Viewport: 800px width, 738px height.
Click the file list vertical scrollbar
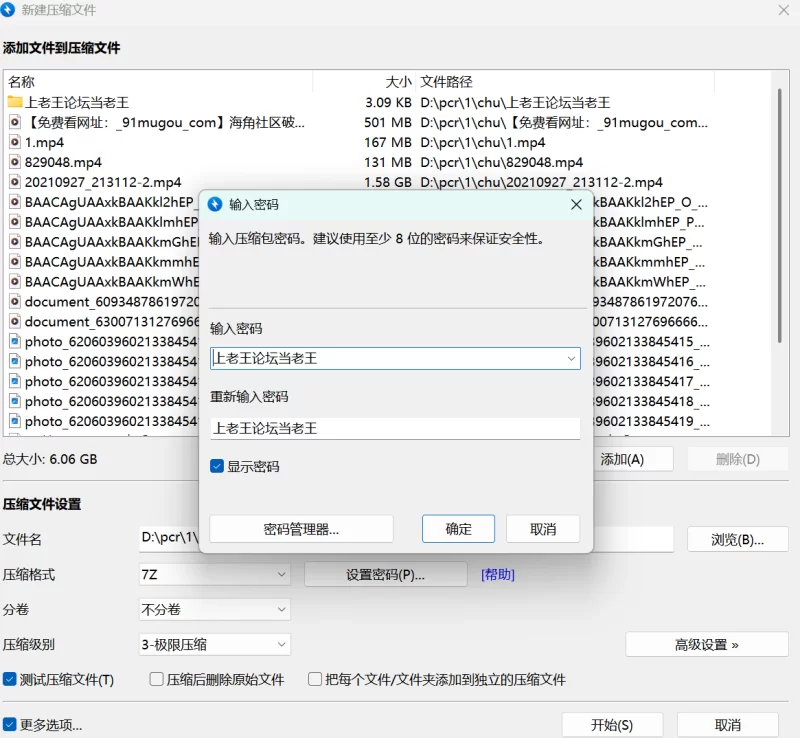tap(782, 250)
